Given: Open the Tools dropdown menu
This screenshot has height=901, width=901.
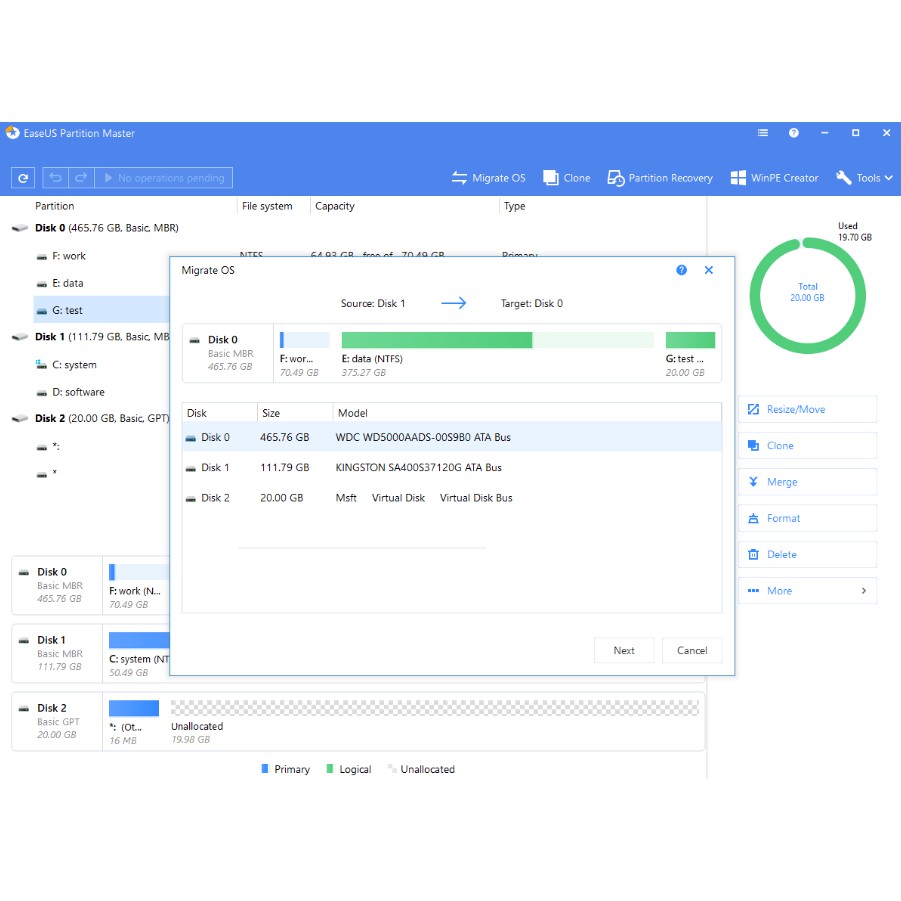Looking at the screenshot, I should [865, 178].
